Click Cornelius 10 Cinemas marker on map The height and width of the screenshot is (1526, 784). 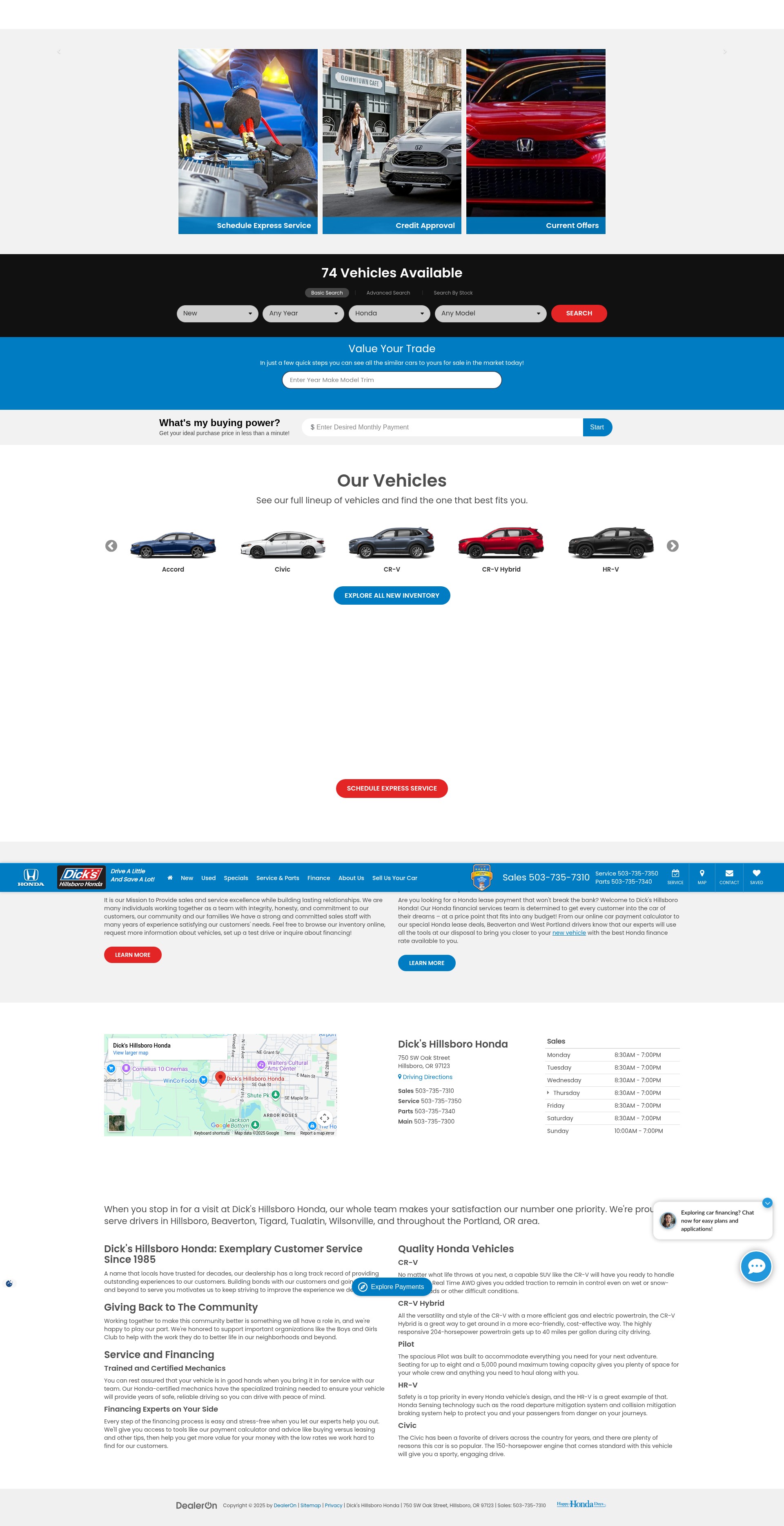pos(126,1068)
